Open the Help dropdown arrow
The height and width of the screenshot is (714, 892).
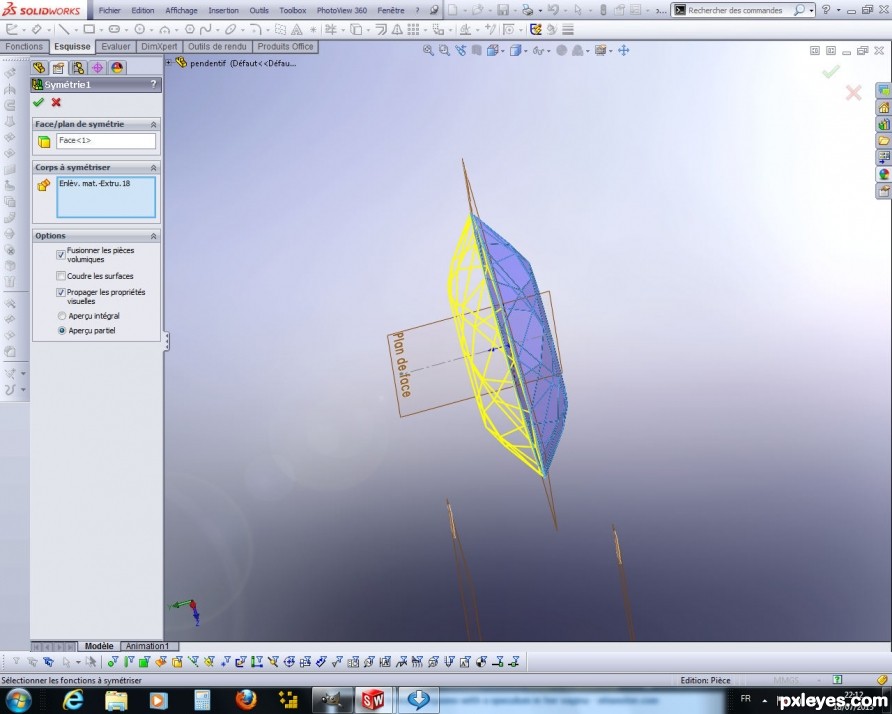pyautogui.click(x=837, y=10)
